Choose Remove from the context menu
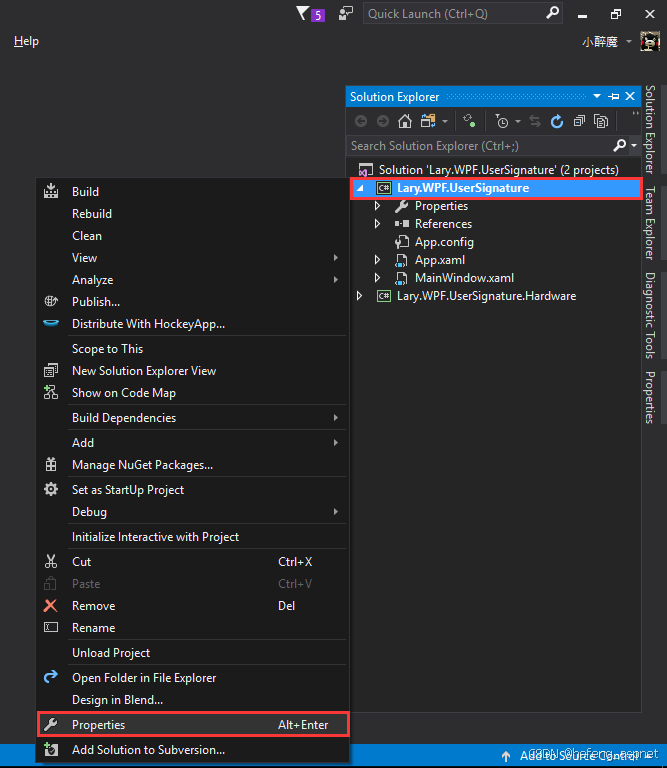Screen dimensions: 667x768 [192, 606]
